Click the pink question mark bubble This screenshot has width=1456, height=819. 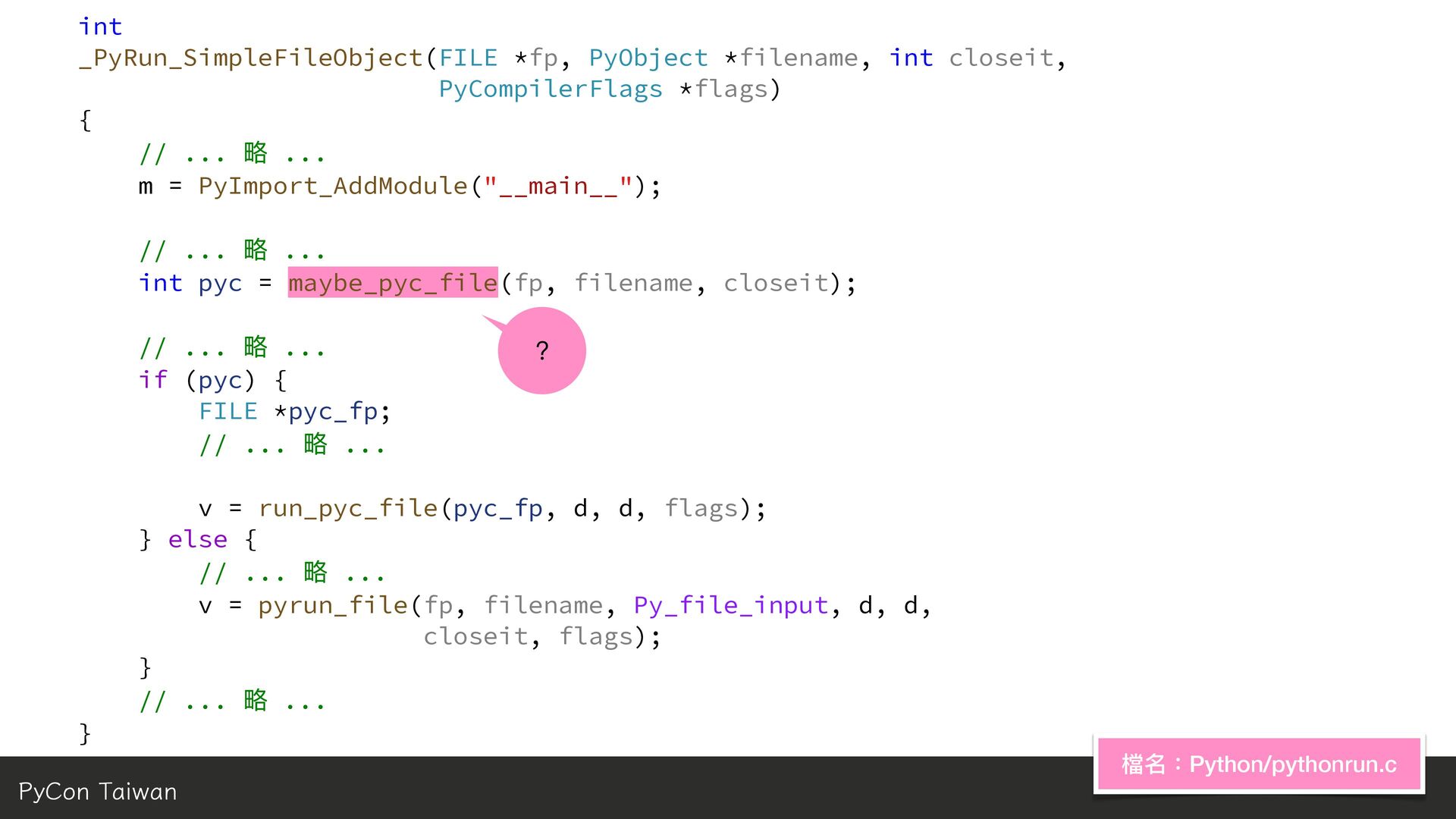pos(541,350)
